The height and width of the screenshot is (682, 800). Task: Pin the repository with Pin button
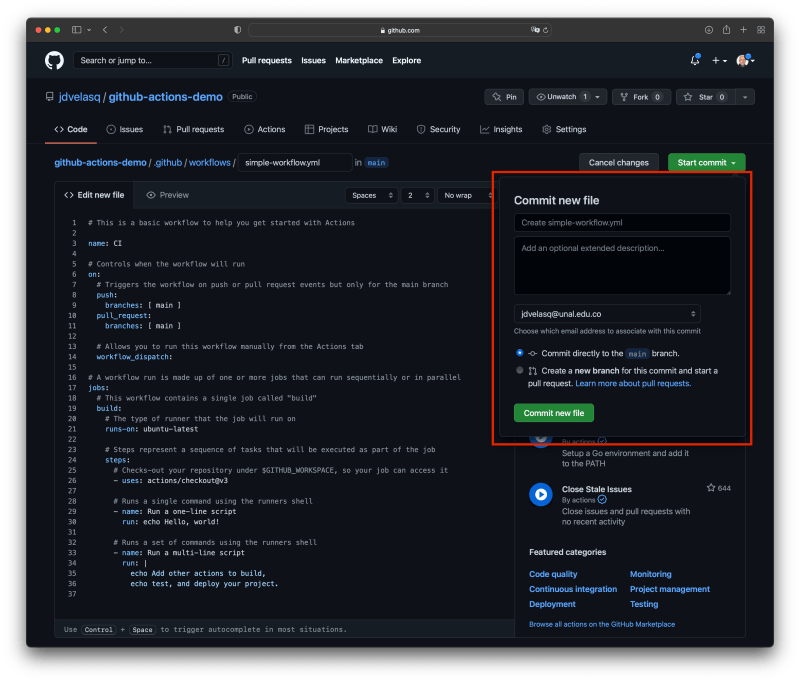pyautogui.click(x=504, y=97)
